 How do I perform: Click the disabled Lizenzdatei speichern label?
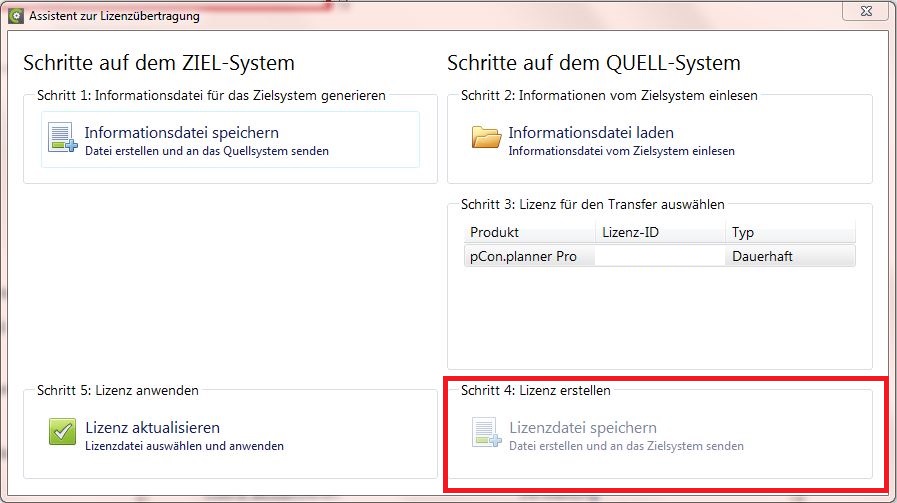(x=583, y=427)
